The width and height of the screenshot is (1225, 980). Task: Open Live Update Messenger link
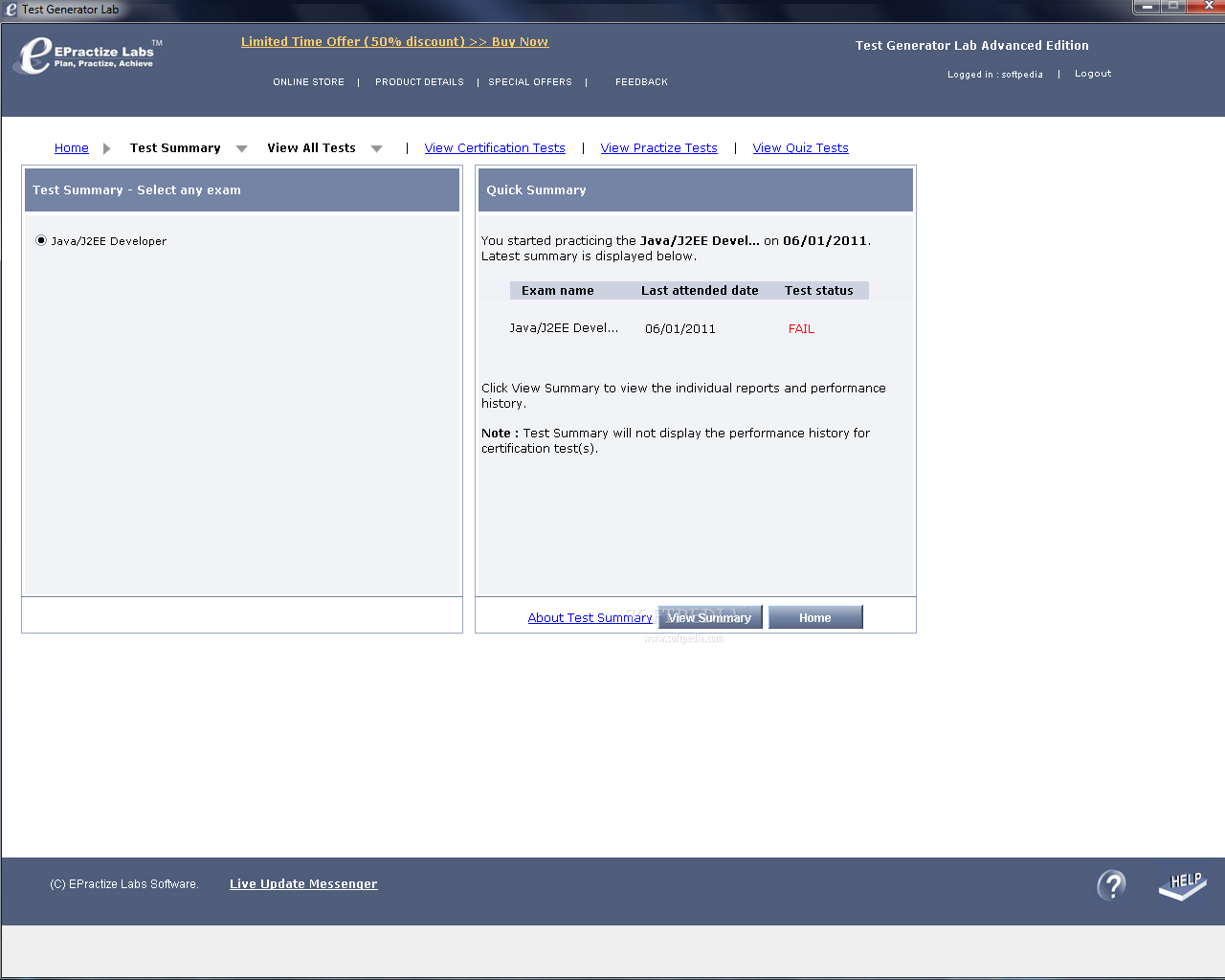tap(303, 884)
